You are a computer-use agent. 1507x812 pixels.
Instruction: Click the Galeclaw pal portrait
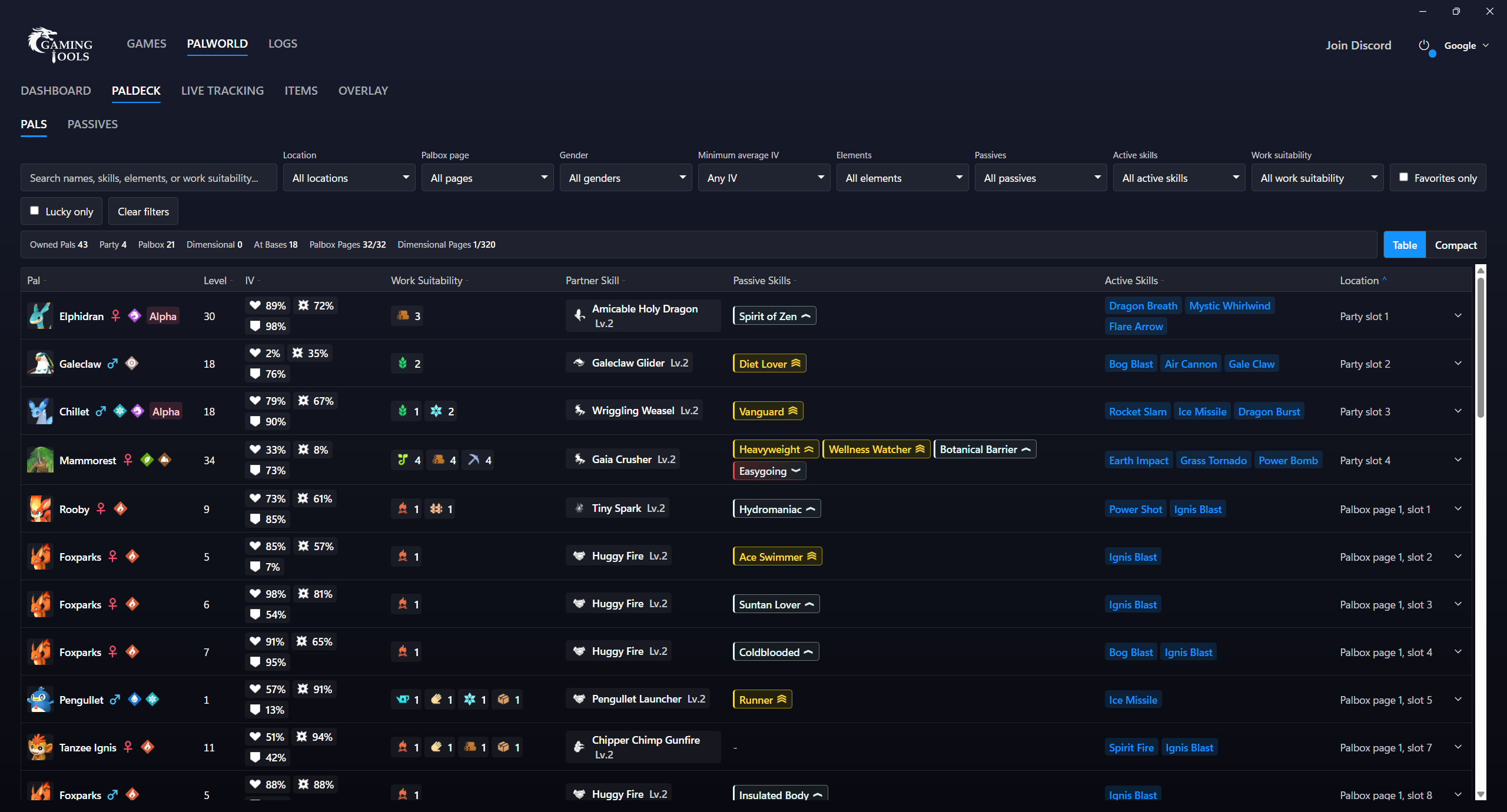coord(40,364)
